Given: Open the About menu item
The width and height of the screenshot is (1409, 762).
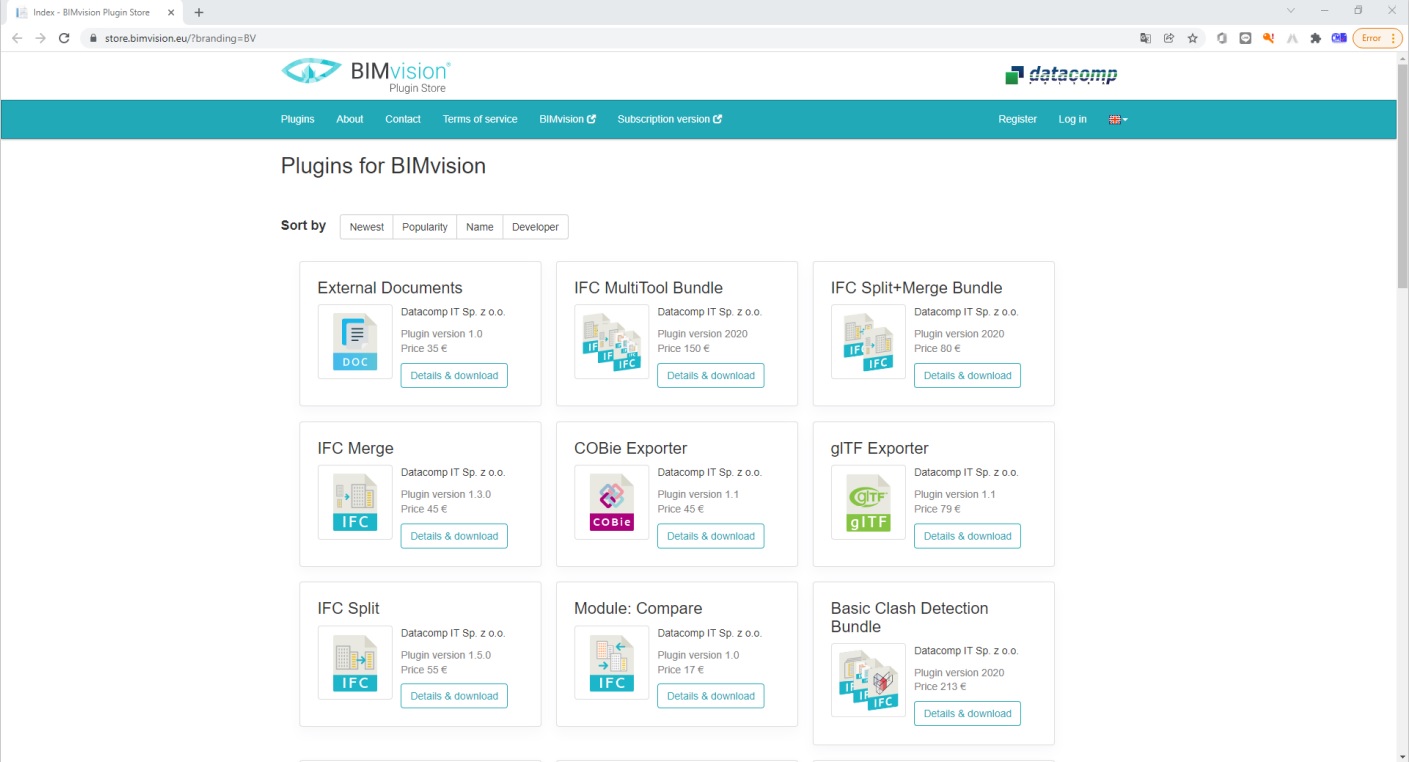Looking at the screenshot, I should [350, 119].
